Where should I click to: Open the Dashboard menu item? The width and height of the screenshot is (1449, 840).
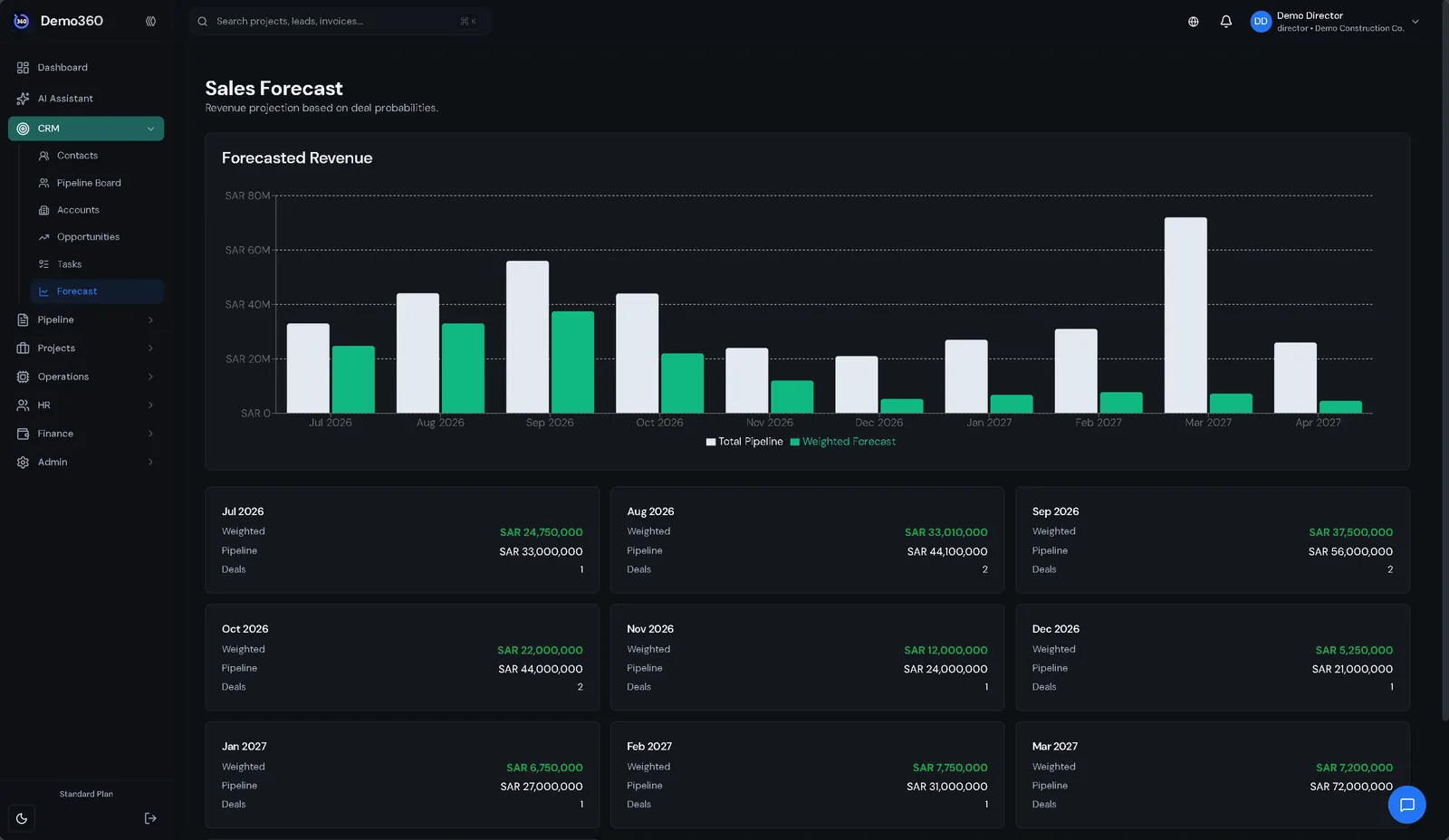(86, 68)
